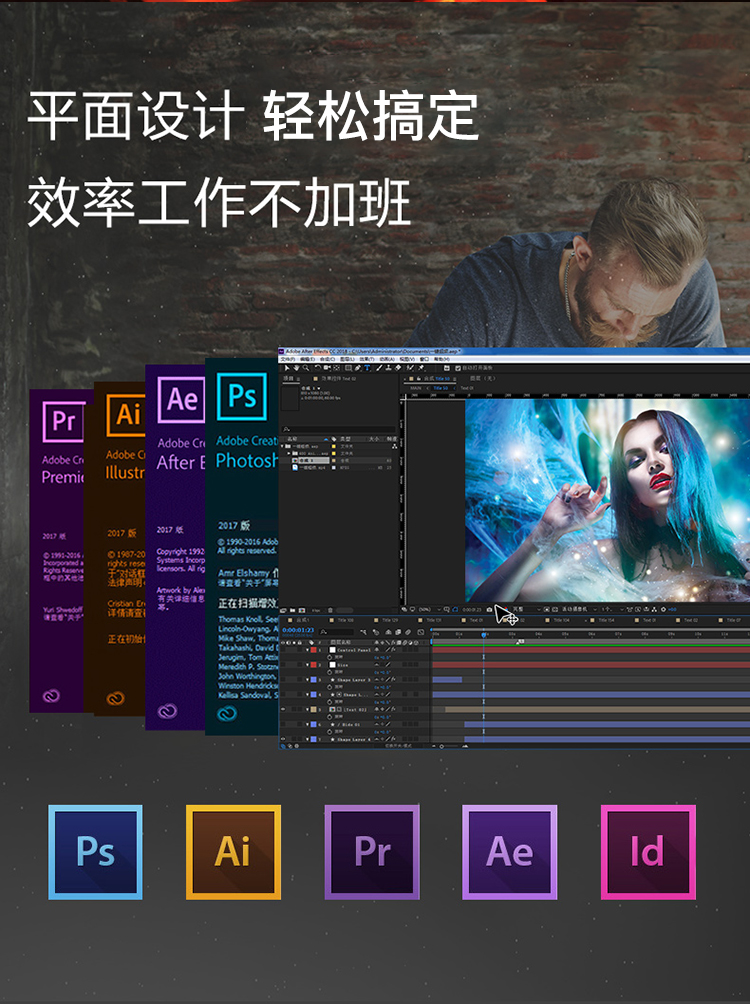Open the 1个 view layout dropdown
The width and height of the screenshot is (750, 1004).
click(610, 609)
